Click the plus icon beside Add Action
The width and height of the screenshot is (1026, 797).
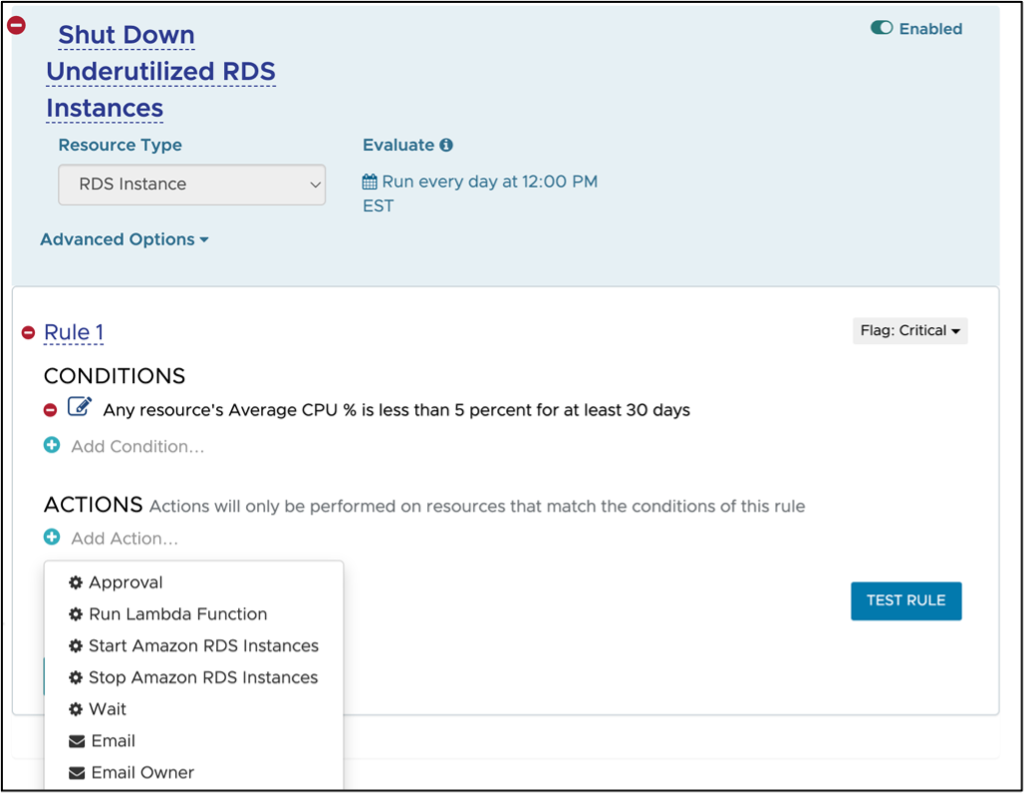pyautogui.click(x=52, y=538)
